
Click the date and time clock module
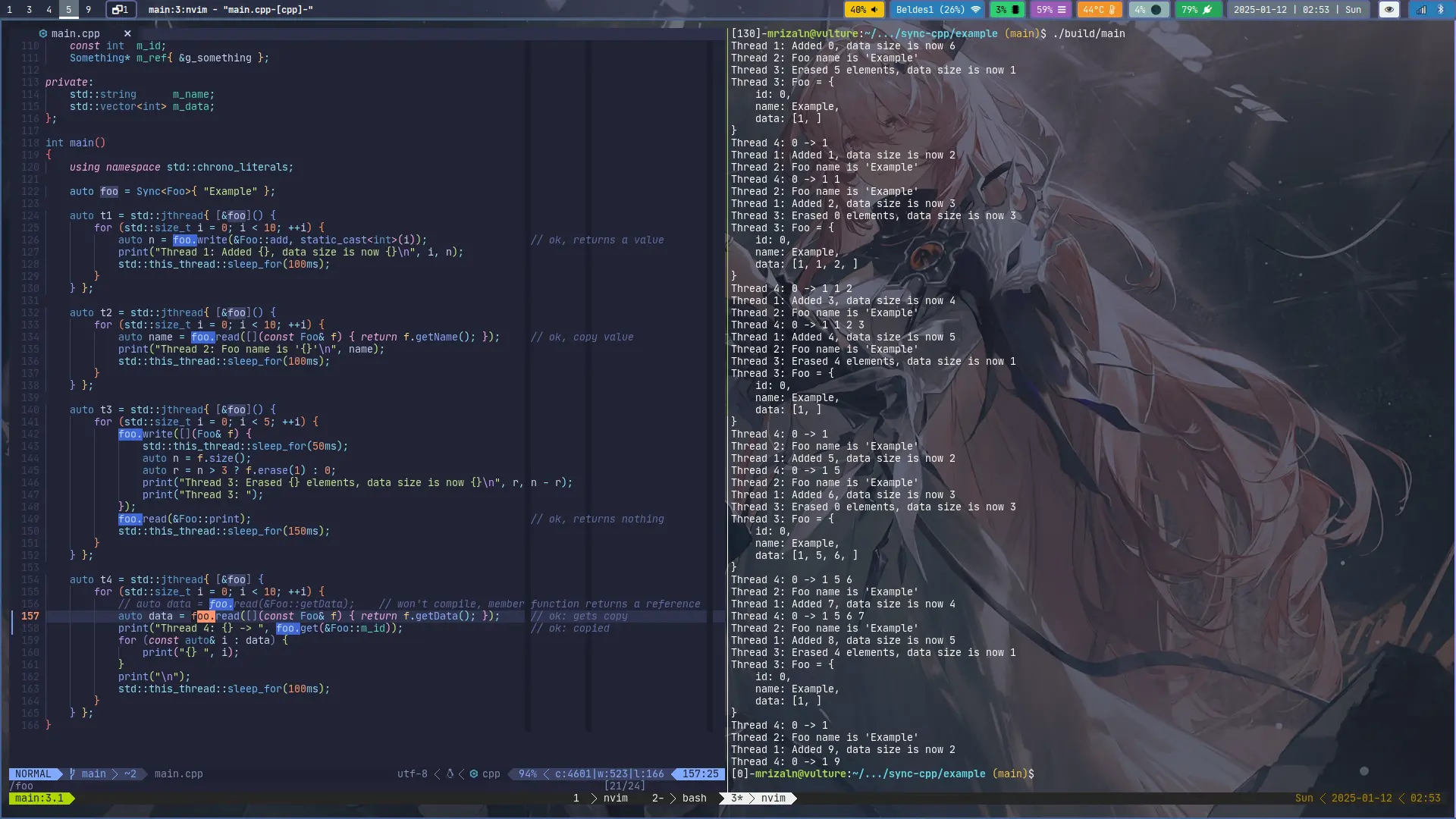pos(1297,10)
